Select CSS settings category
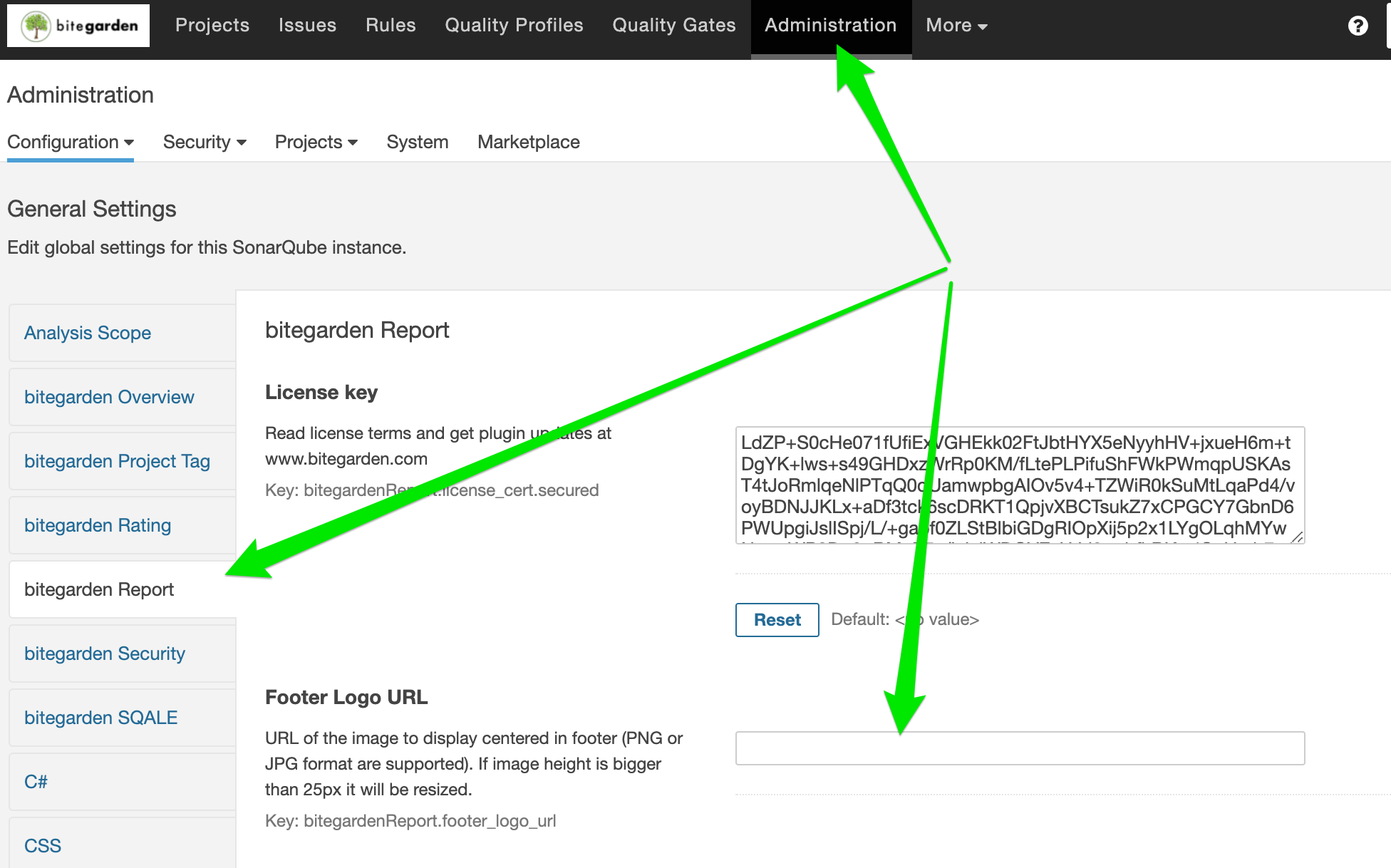The height and width of the screenshot is (868, 1391). (123, 843)
